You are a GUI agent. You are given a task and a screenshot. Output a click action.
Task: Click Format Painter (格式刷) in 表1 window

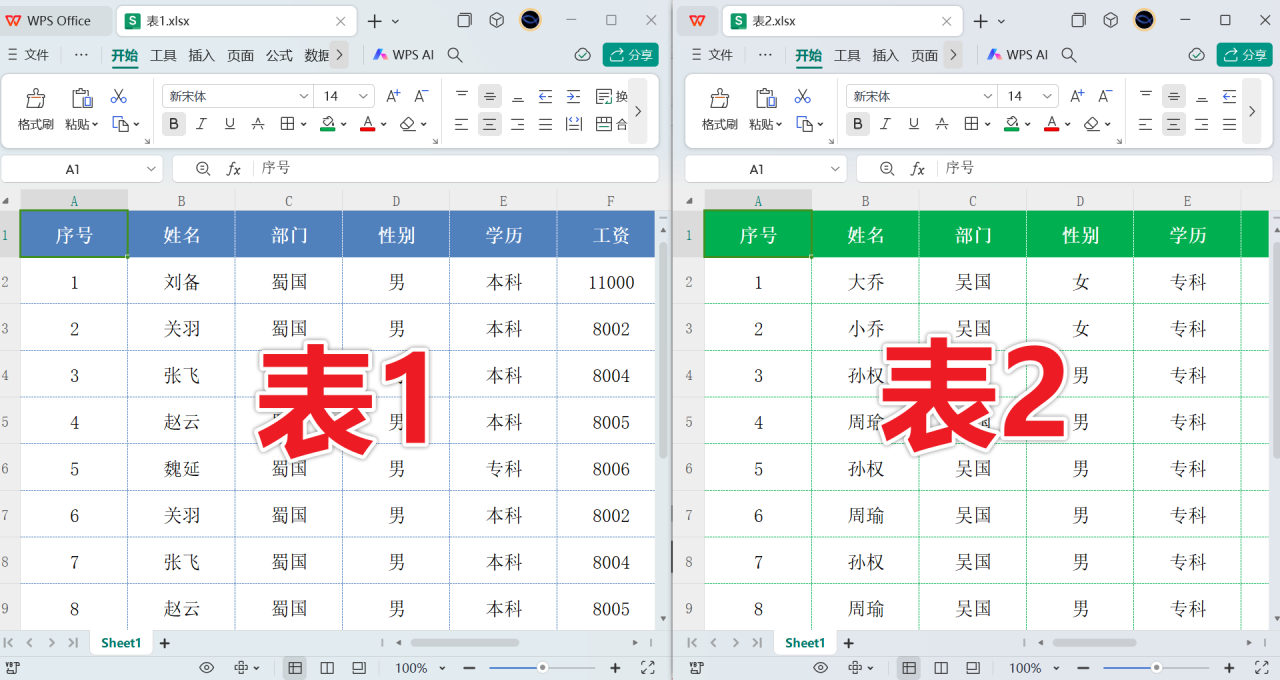tap(36, 110)
